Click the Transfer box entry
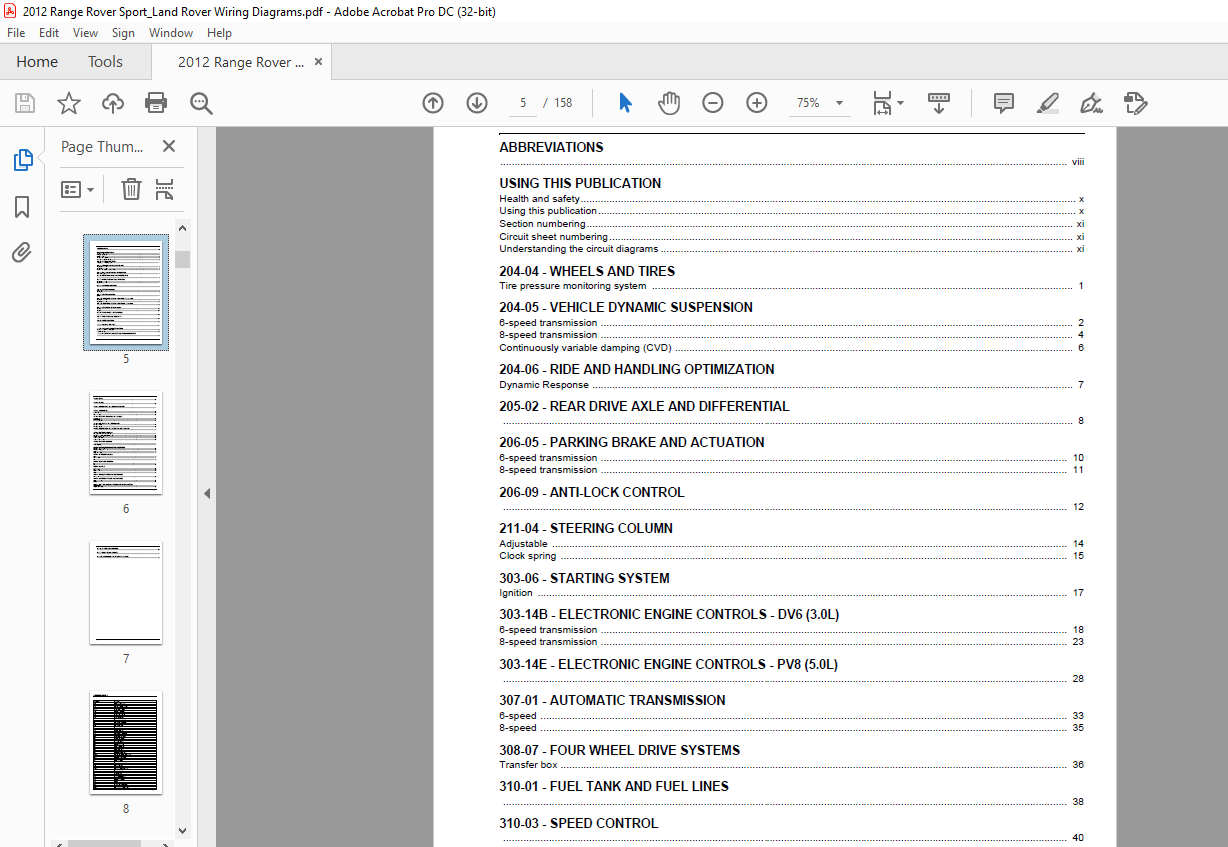This screenshot has width=1228, height=847. point(528,765)
